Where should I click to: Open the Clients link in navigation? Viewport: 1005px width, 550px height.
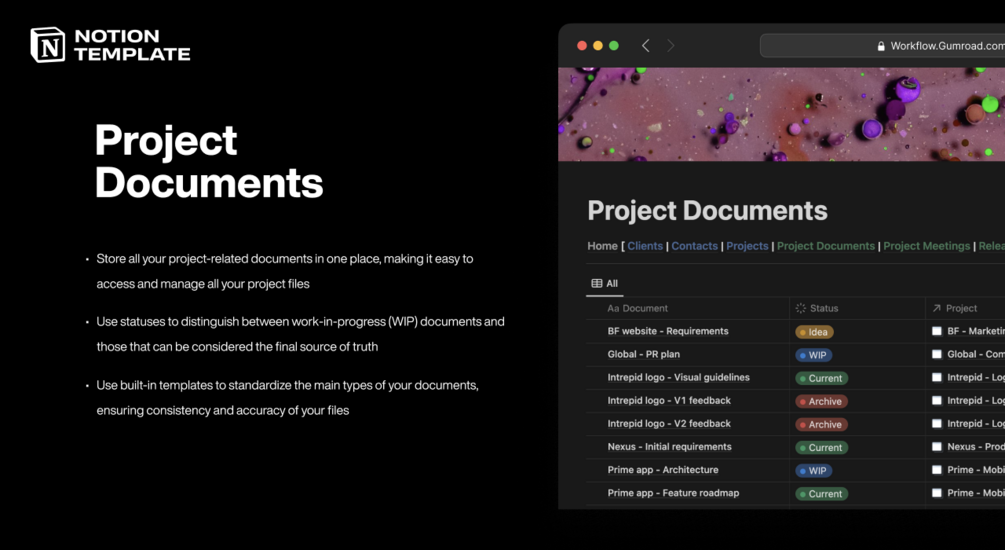(x=645, y=246)
